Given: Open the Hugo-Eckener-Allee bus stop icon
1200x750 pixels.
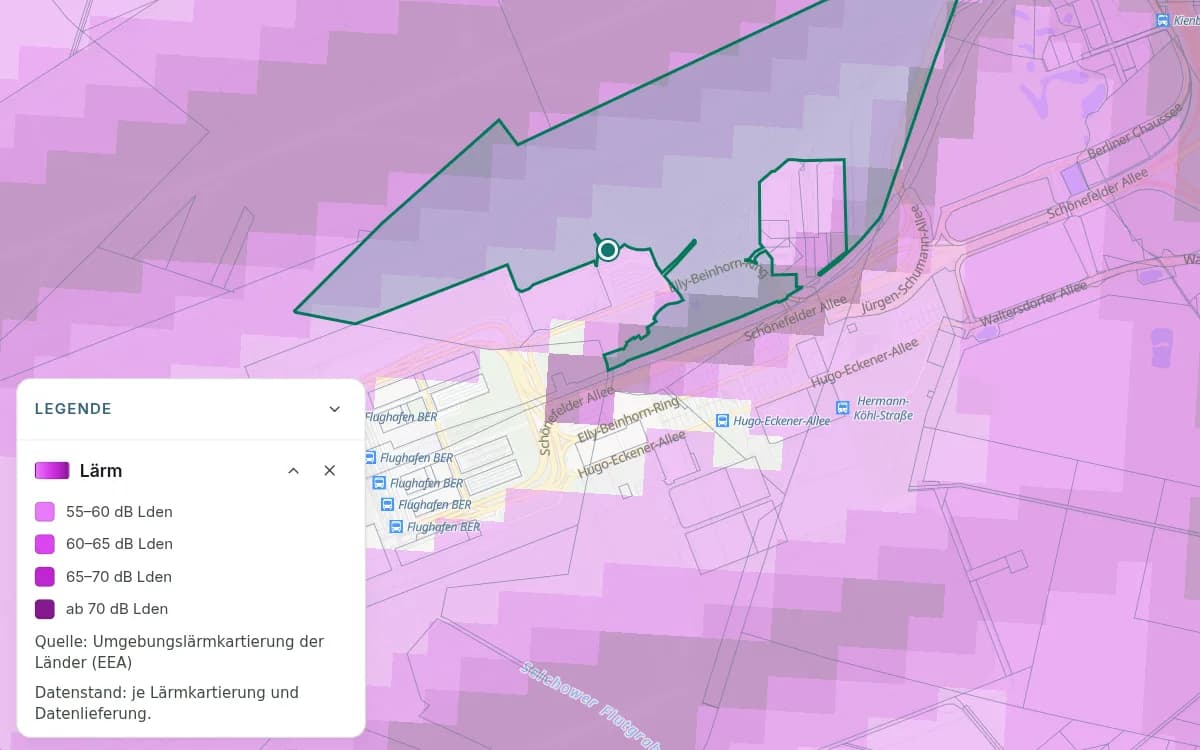Looking at the screenshot, I should (x=723, y=421).
